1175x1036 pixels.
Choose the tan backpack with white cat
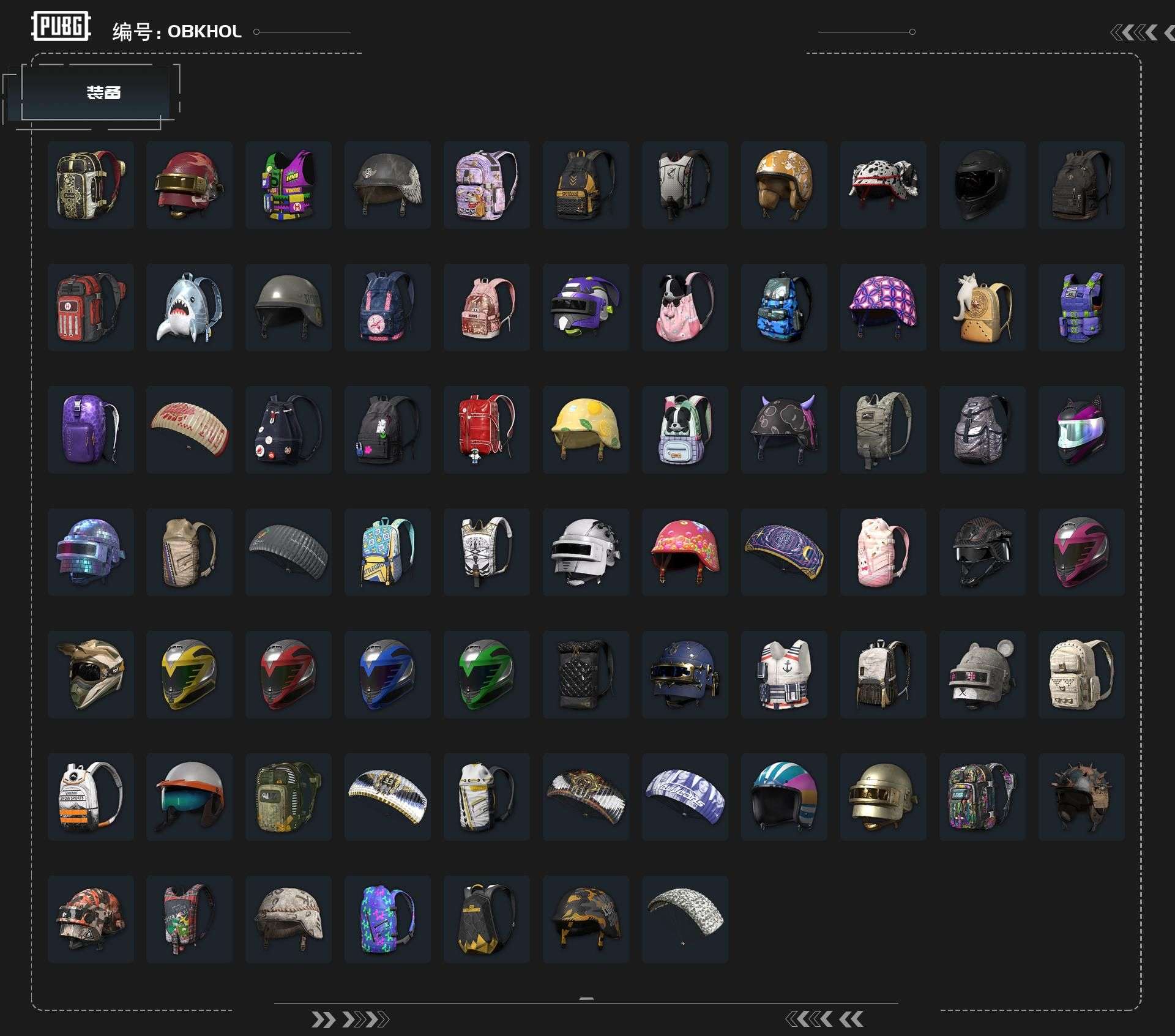(983, 307)
